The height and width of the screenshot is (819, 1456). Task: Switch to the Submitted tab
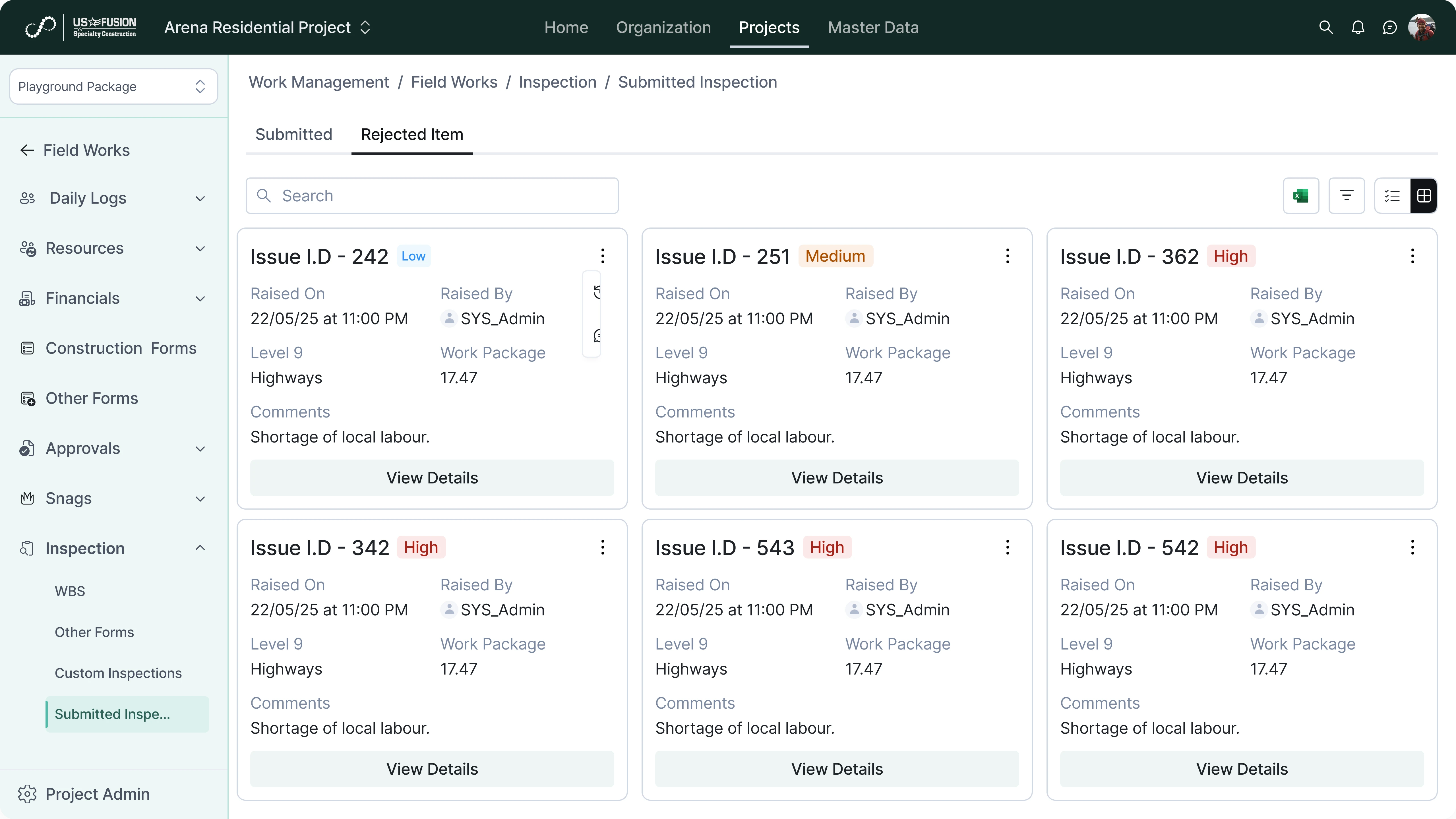[293, 135]
